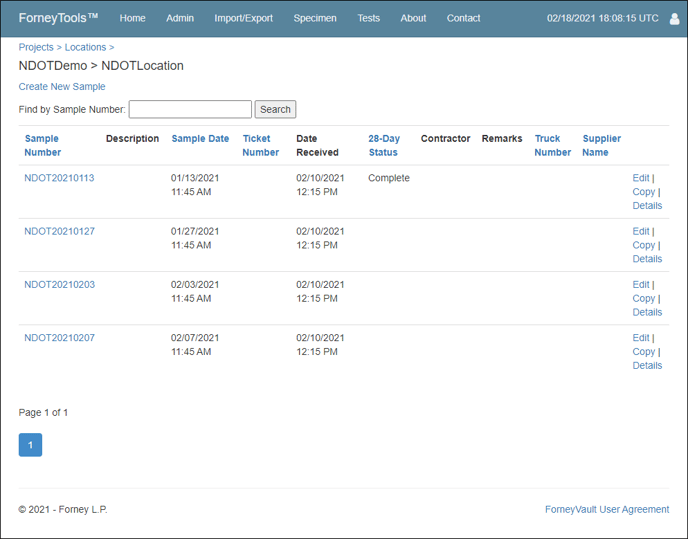
Task: Open sample NDOT20210207
Action: (x=59, y=338)
